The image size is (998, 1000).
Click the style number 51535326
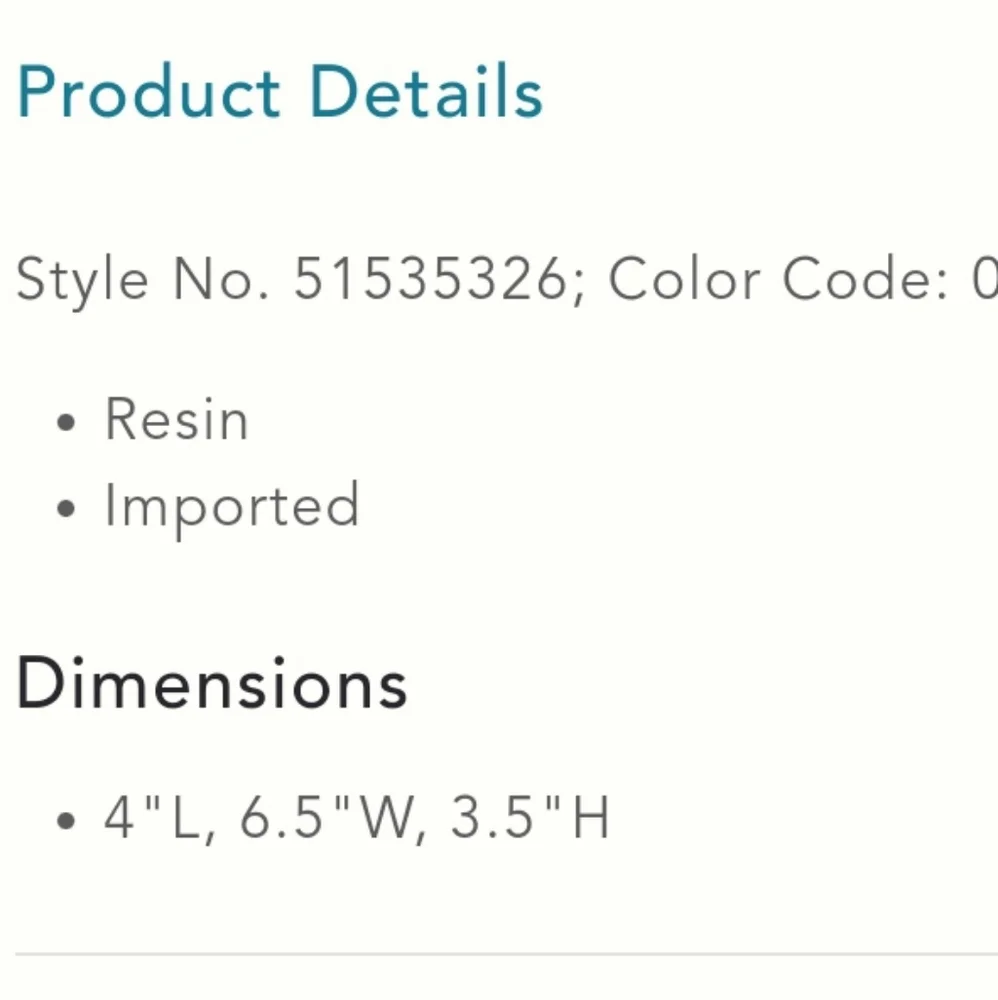point(430,279)
